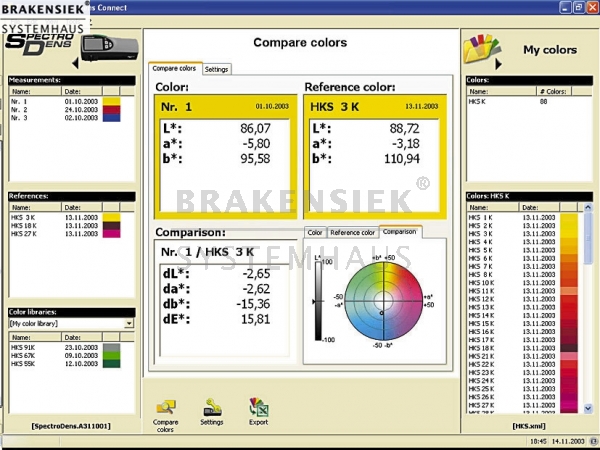Select measurement Nr. 2
Image resolution: width=600 pixels, height=450 pixels.
[x=65, y=109]
